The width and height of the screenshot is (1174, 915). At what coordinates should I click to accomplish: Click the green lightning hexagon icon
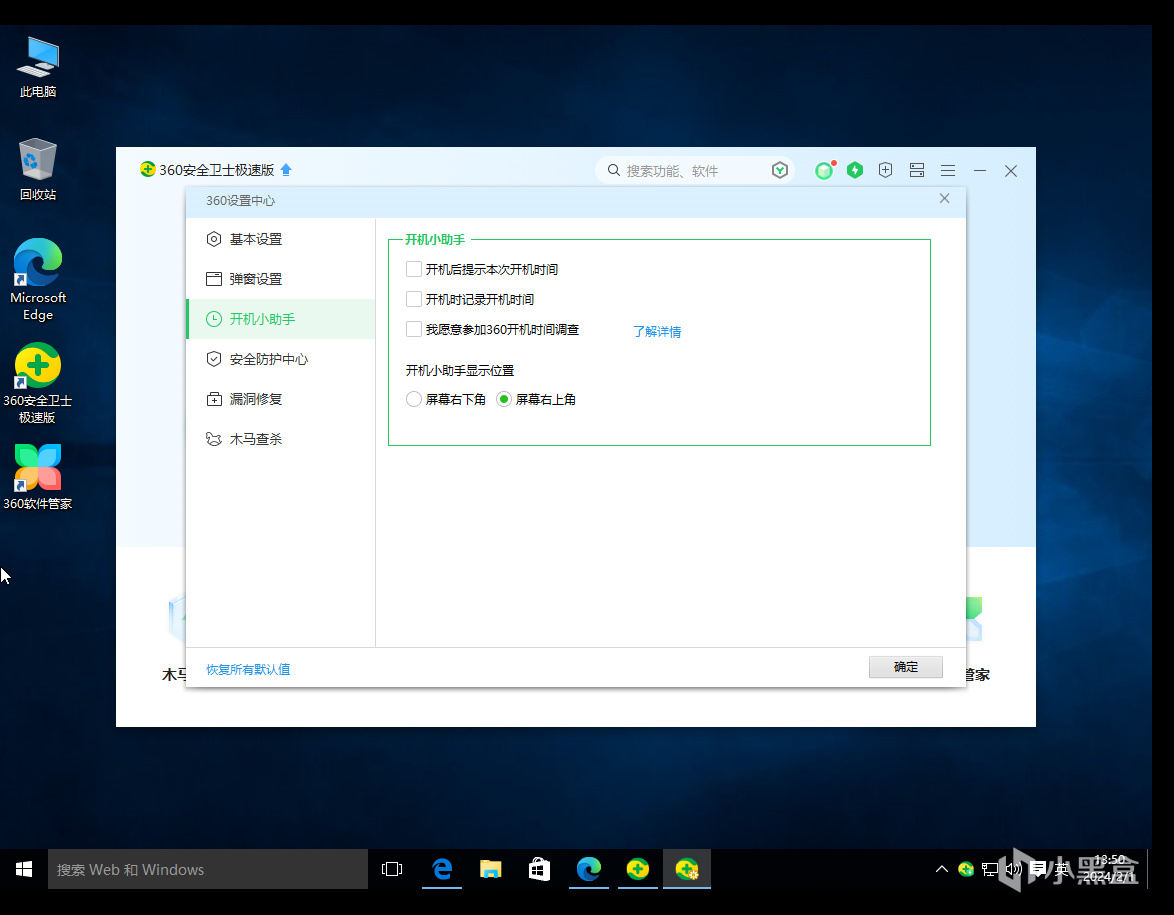coord(854,170)
